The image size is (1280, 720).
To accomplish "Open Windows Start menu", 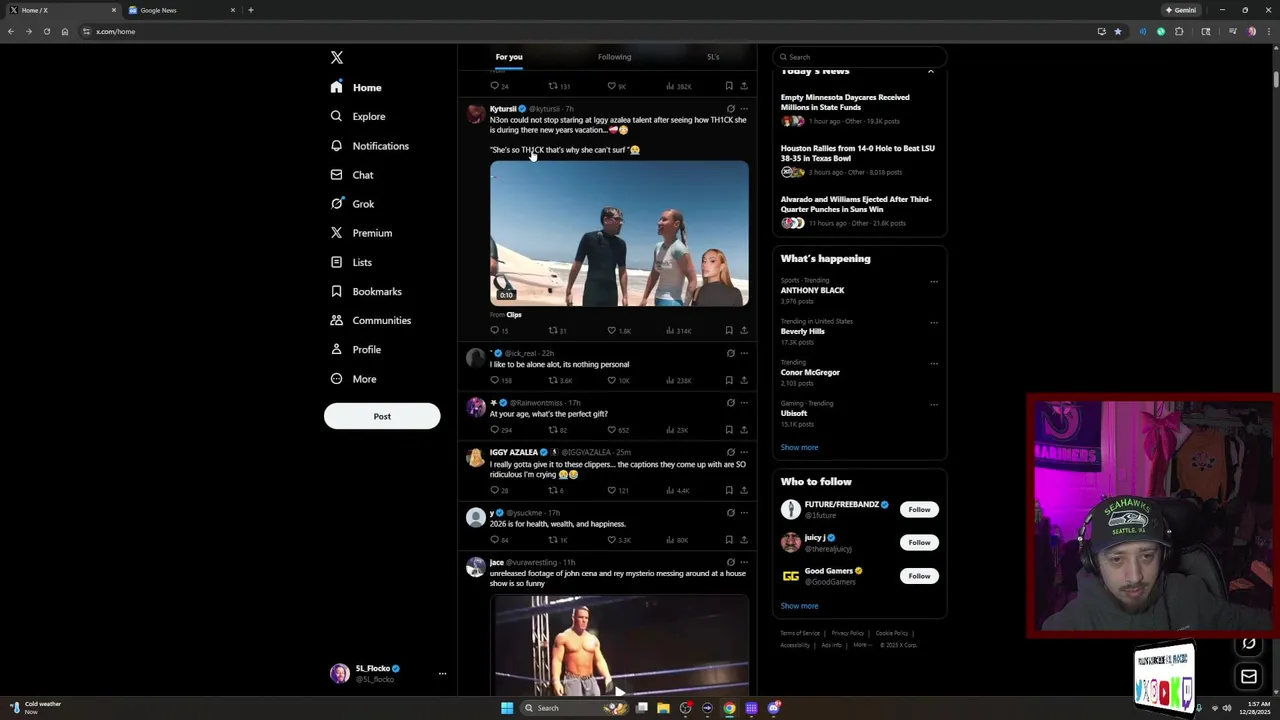I will [507, 708].
